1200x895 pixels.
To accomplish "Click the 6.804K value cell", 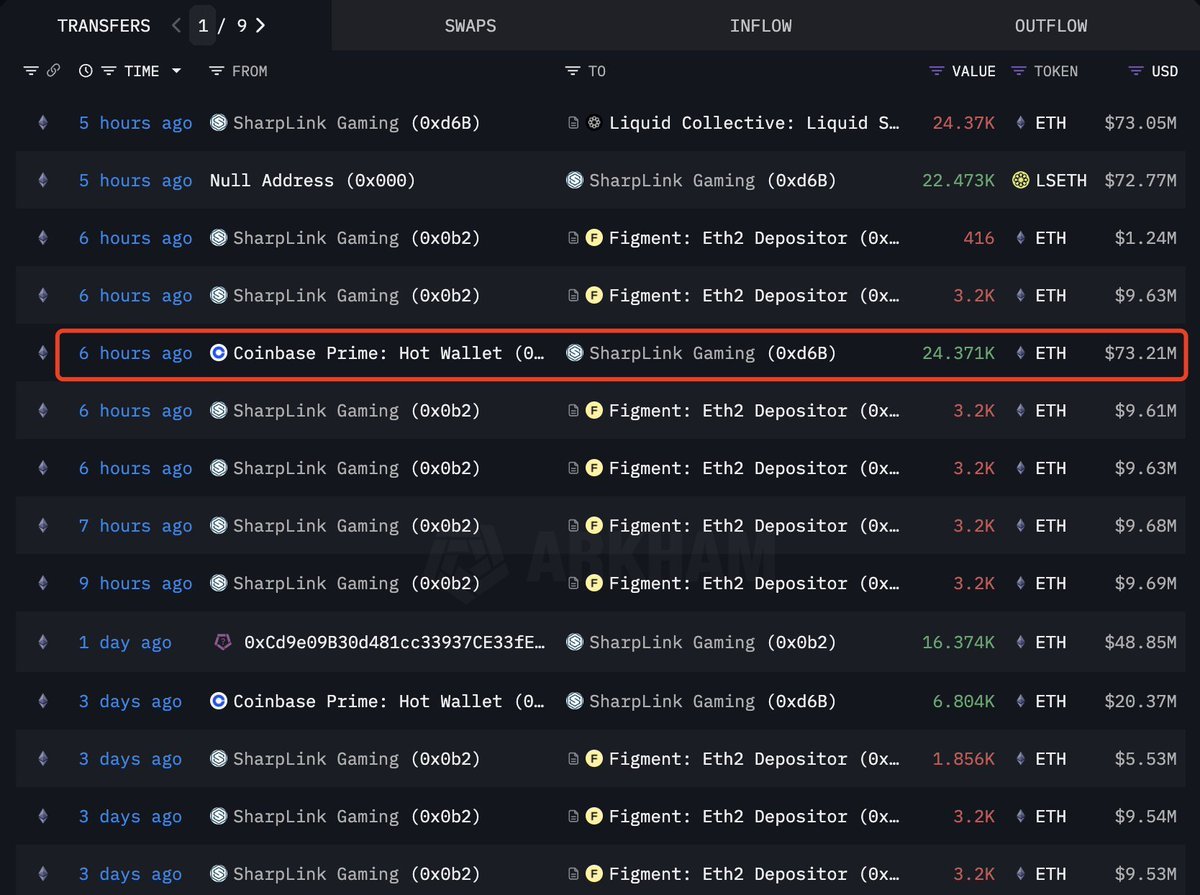I will coord(964,702).
